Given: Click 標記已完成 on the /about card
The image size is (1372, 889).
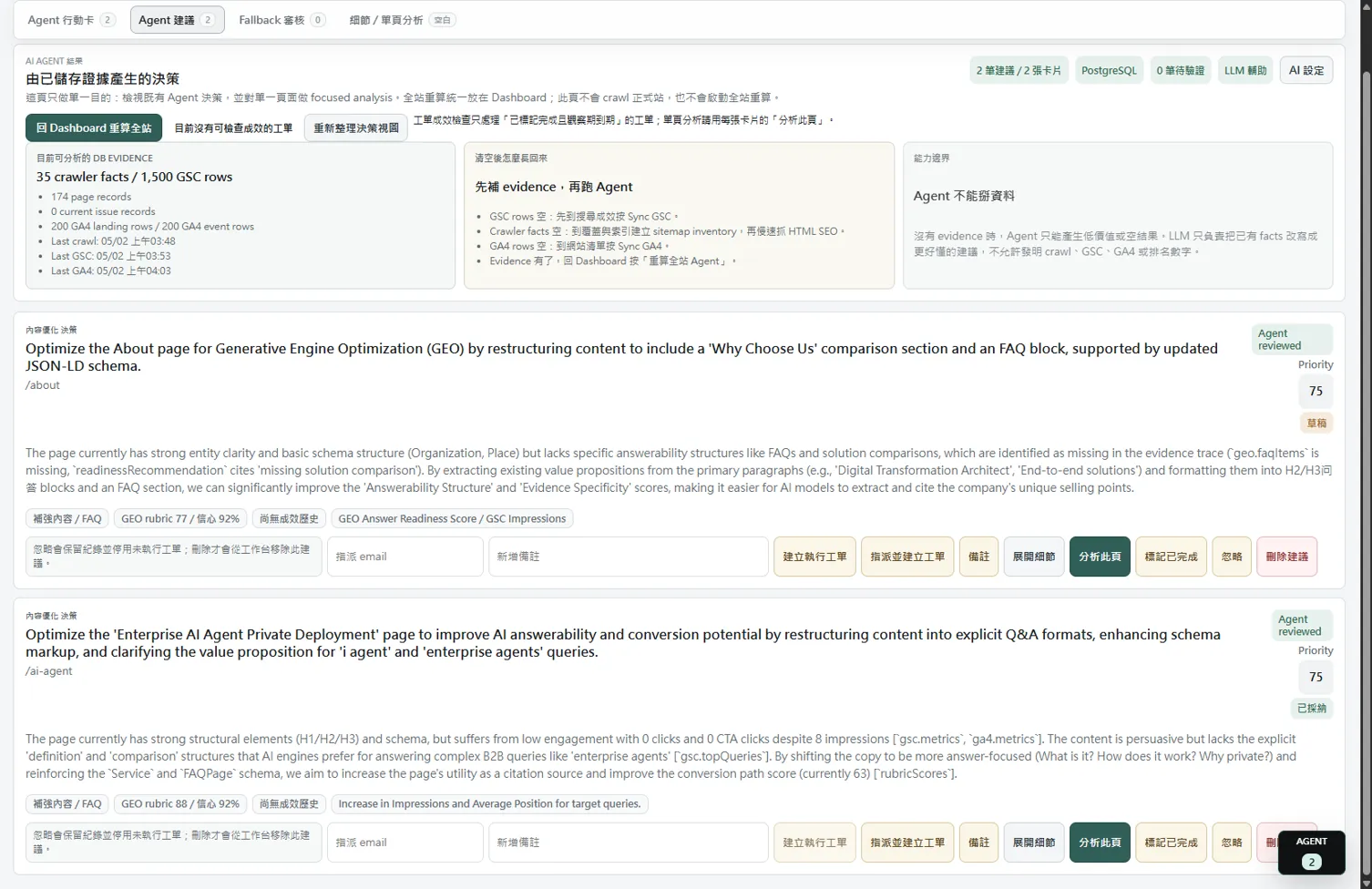Looking at the screenshot, I should [1171, 557].
